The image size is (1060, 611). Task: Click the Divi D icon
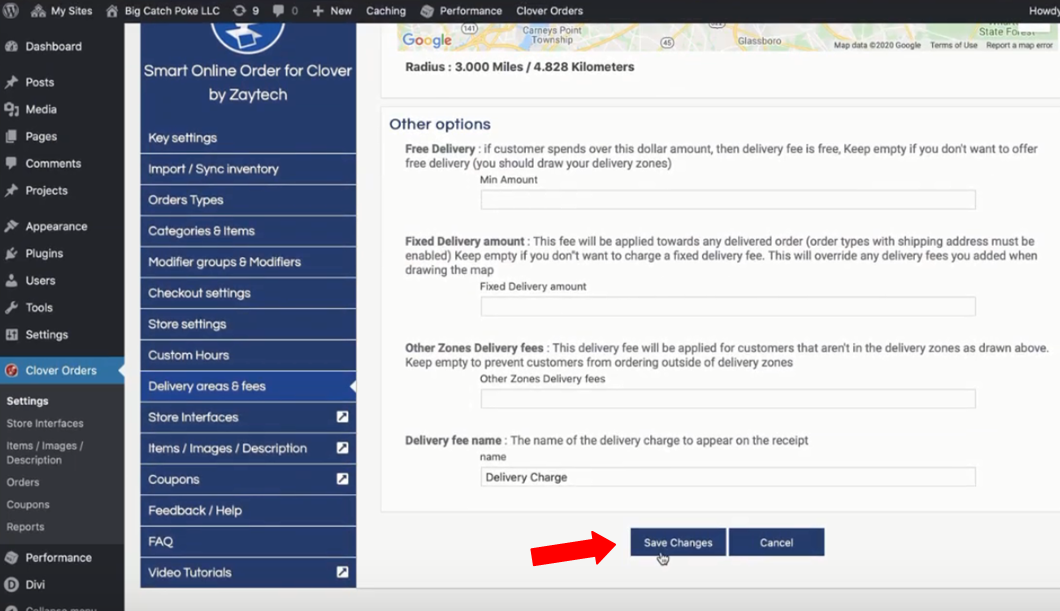pyautogui.click(x=11, y=585)
